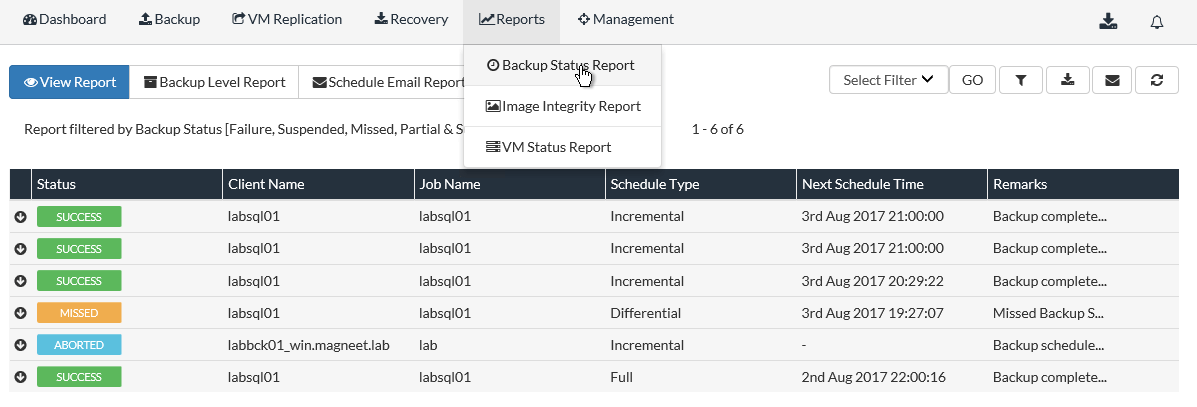This screenshot has width=1197, height=407.
Task: Click the notification bell icon
Action: click(1157, 22)
